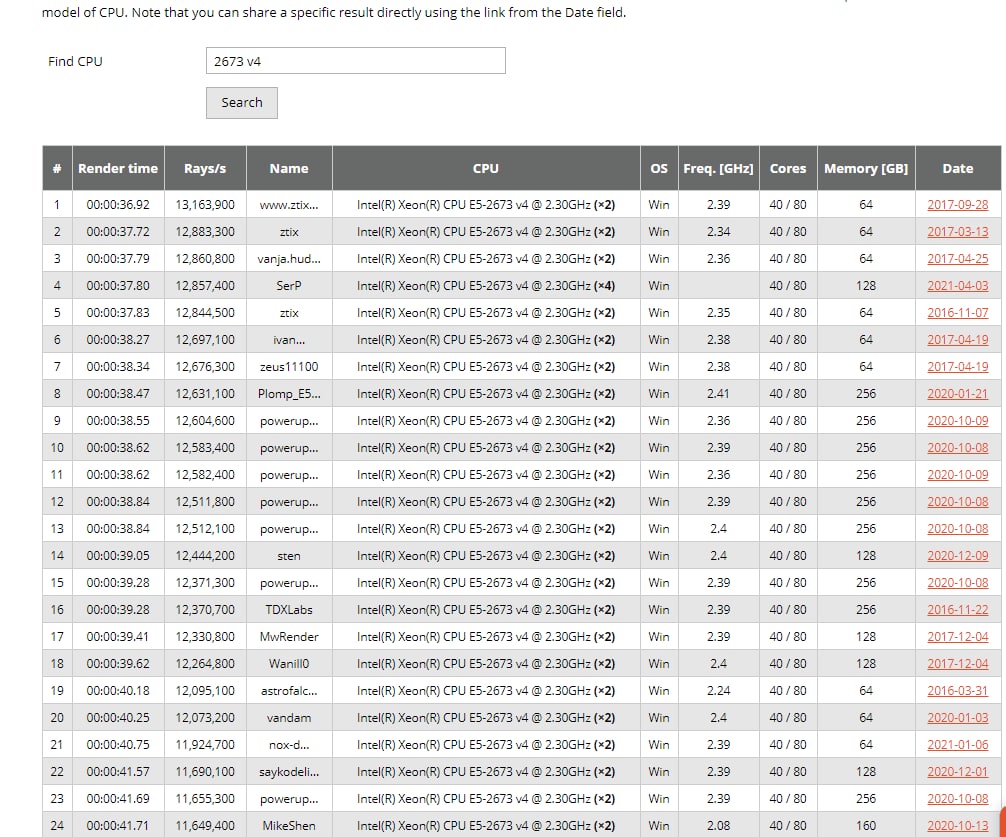Click the name 'www.ztix...' in row 1
The width and height of the screenshot is (1006, 837).
point(289,205)
